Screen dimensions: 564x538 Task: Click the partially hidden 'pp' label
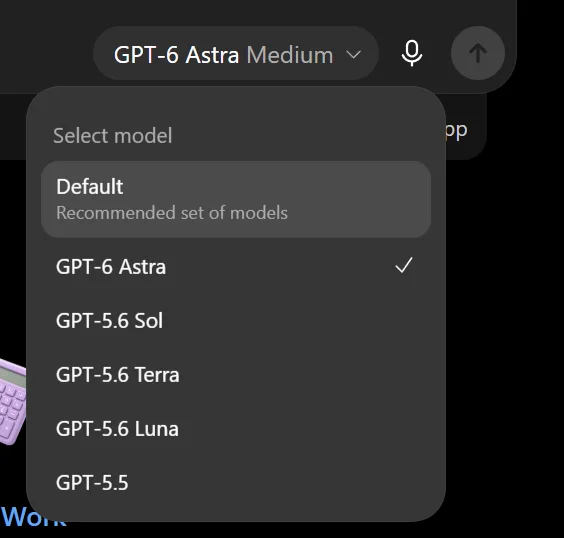[457, 131]
